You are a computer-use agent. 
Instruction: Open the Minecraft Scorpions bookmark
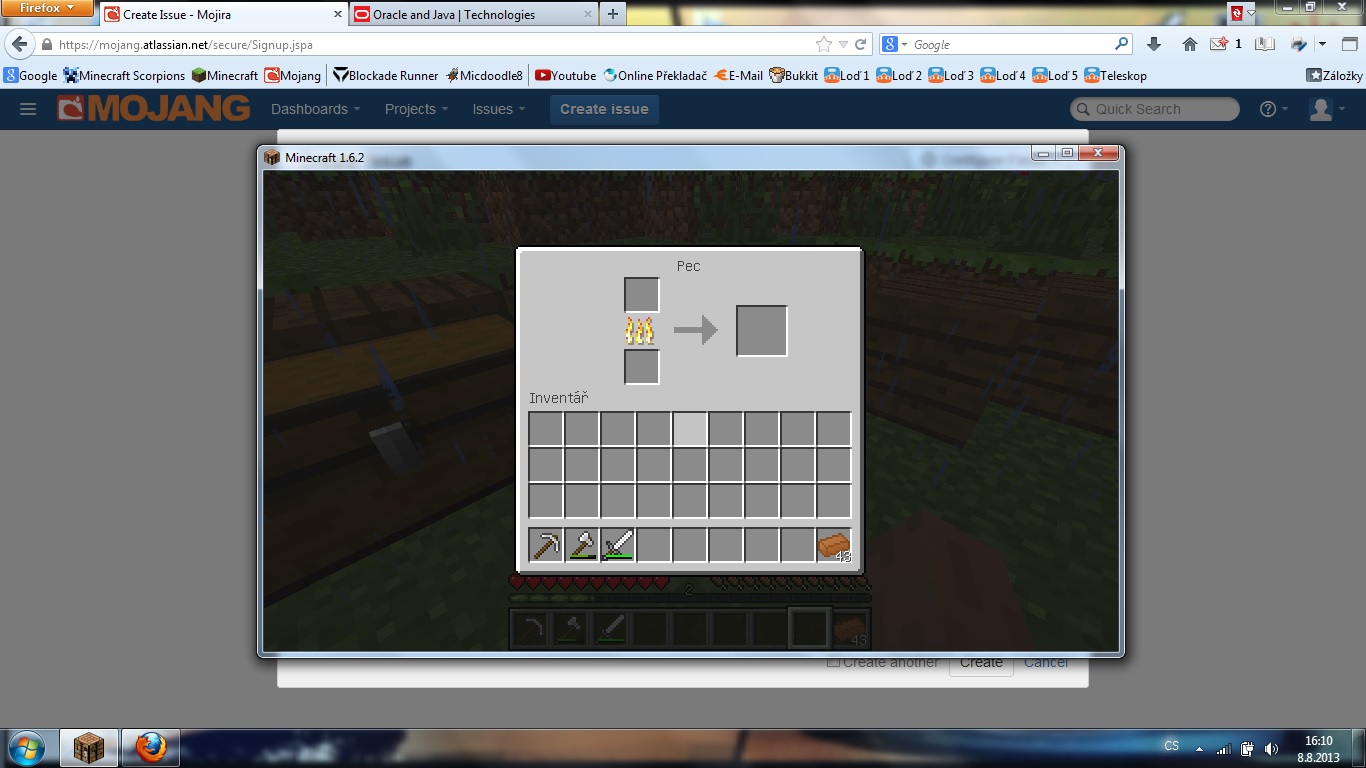(124, 75)
